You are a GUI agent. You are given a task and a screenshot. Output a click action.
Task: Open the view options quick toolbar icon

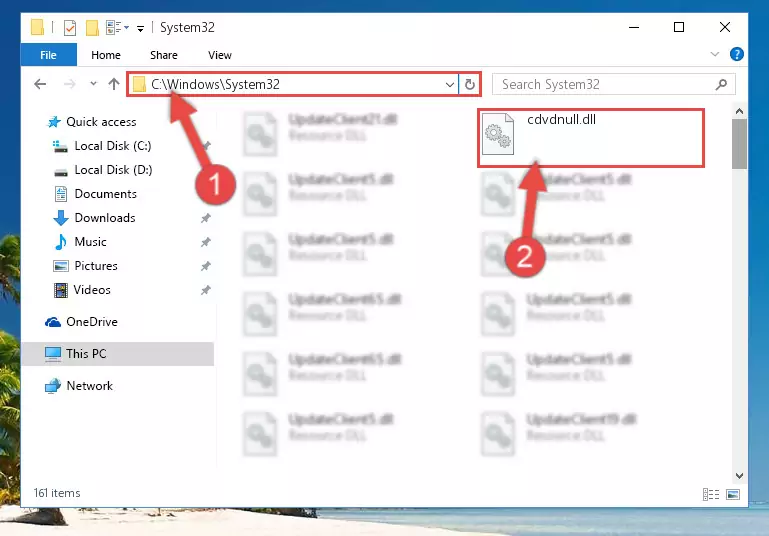pos(117,27)
